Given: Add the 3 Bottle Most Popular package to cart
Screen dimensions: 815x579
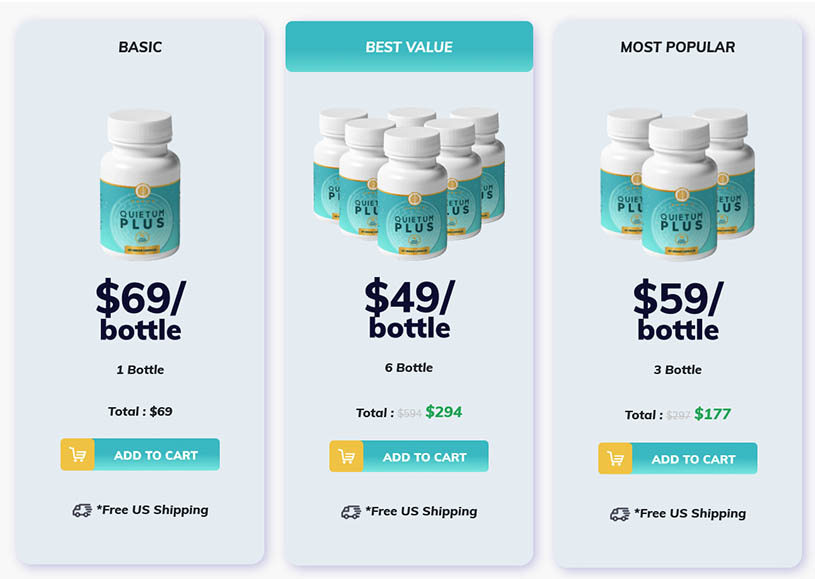Looking at the screenshot, I should coord(677,458).
